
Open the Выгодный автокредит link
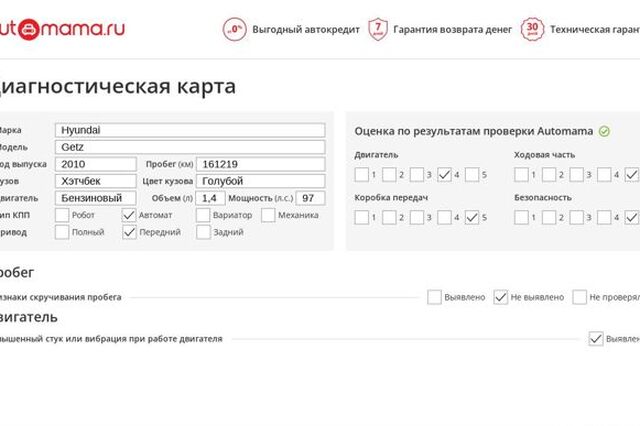tap(306, 30)
